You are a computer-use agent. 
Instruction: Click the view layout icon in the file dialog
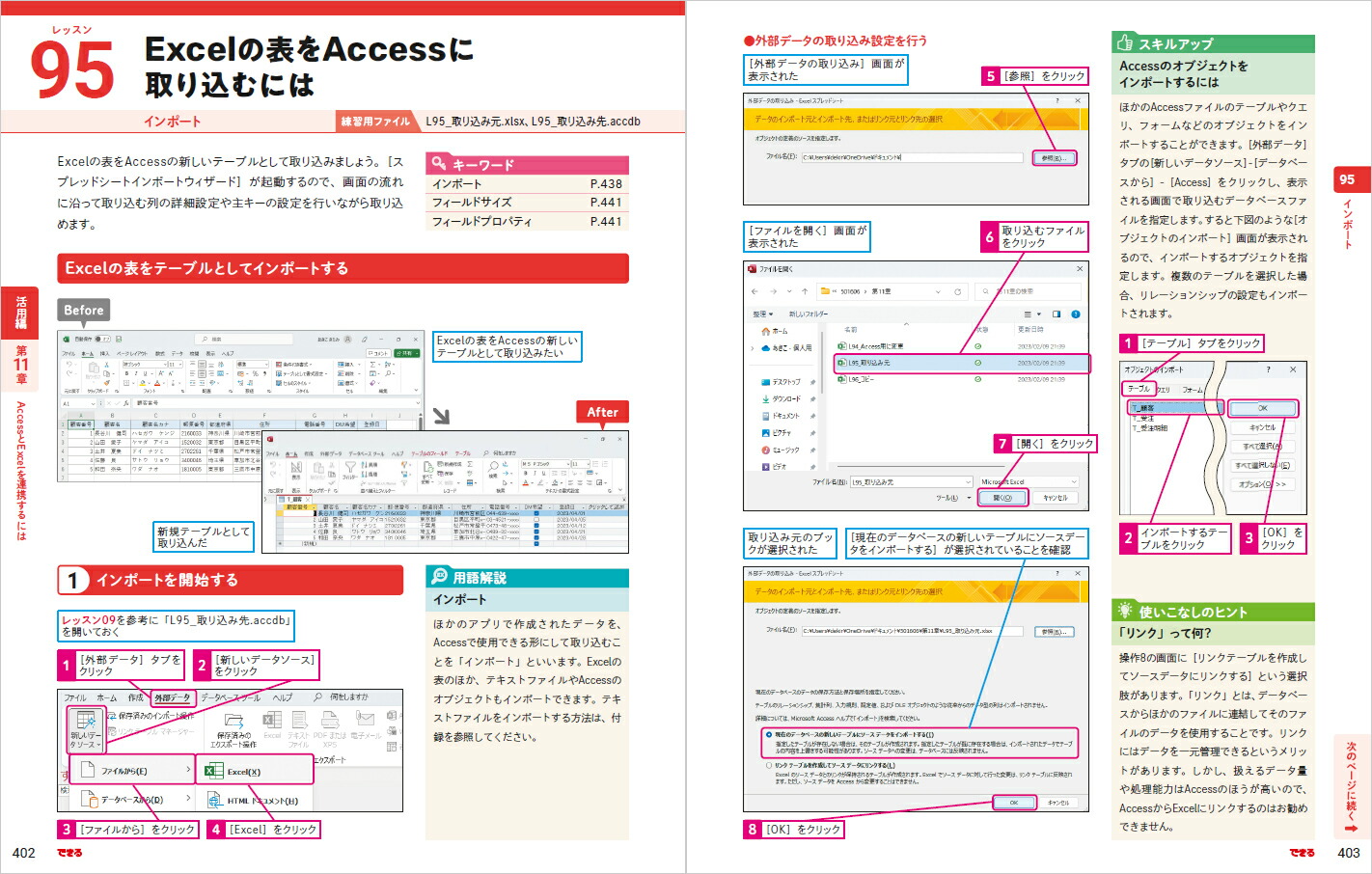click(x=1029, y=314)
